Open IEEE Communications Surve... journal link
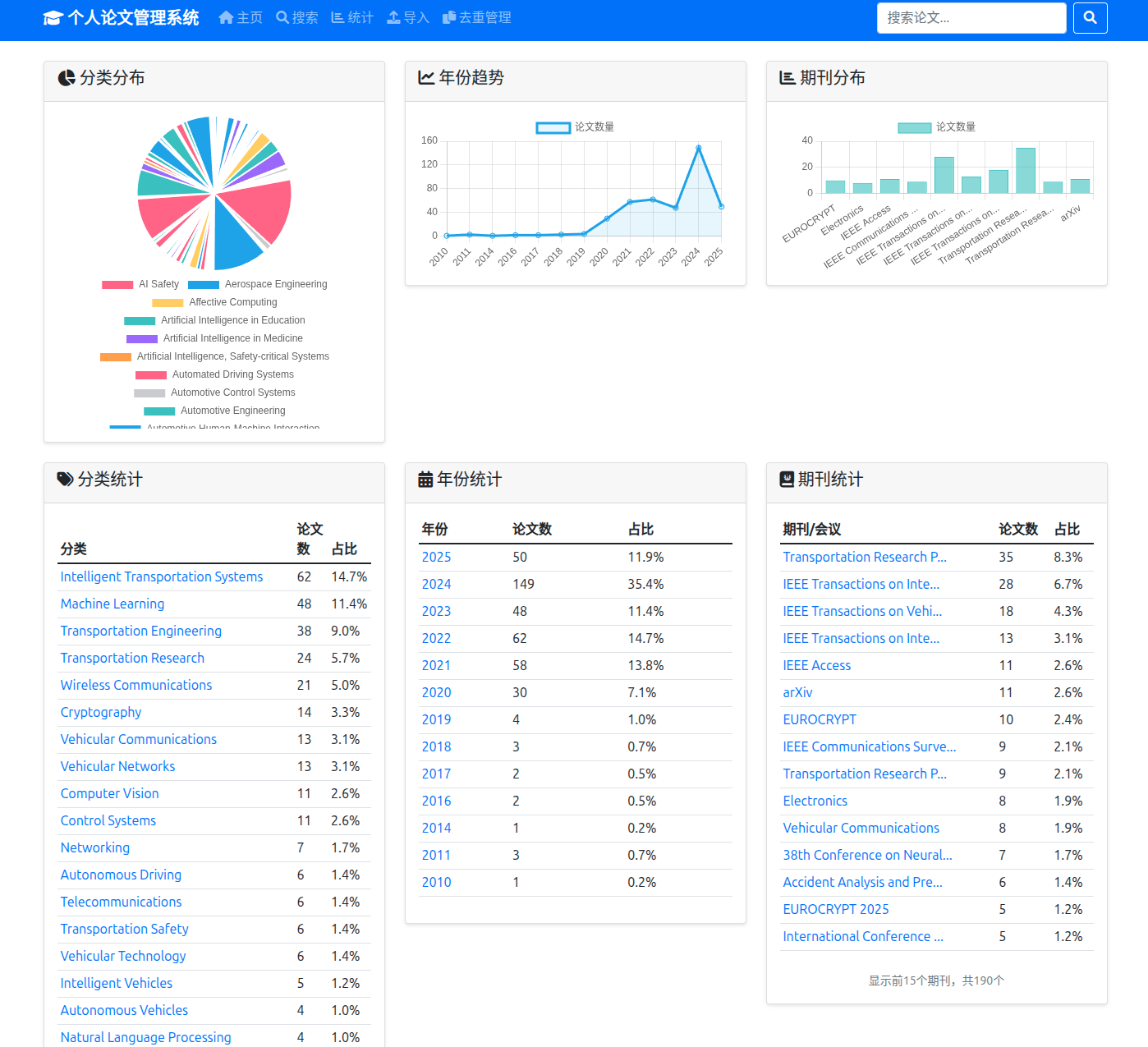Screen dimensions: 1148x1047 point(870,747)
